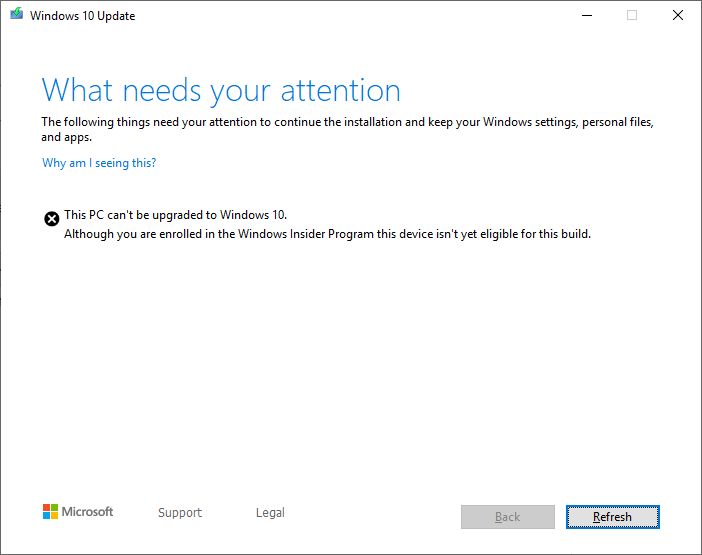The height and width of the screenshot is (555, 702).
Task: Click the "What needs your attention" heading
Action: click(221, 91)
